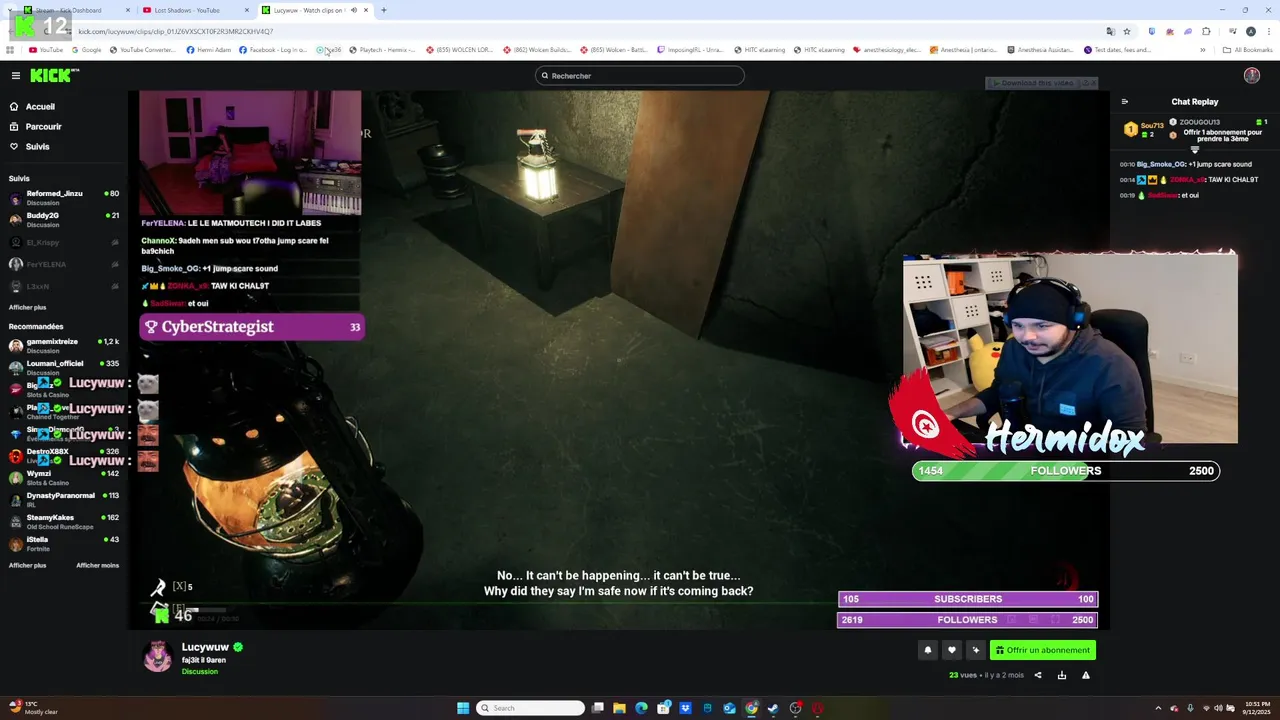Click the Windows taskbar Search box

(x=530, y=708)
